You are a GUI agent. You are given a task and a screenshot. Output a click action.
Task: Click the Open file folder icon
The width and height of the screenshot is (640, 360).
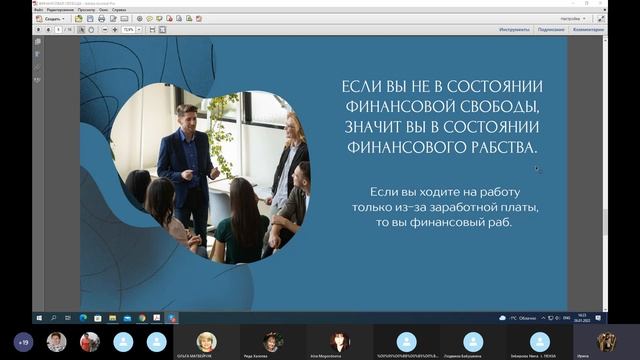(x=78, y=19)
